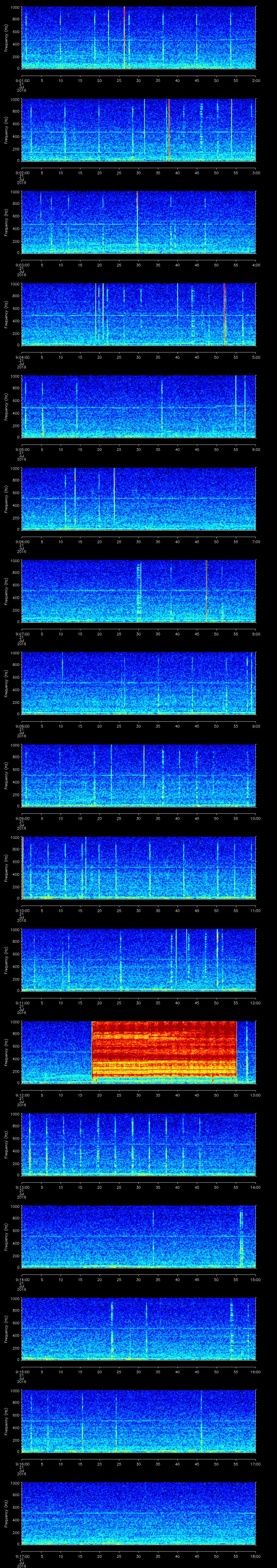Click the '9:07:00' start time label
The image size is (277, 1568).
(x=22, y=634)
